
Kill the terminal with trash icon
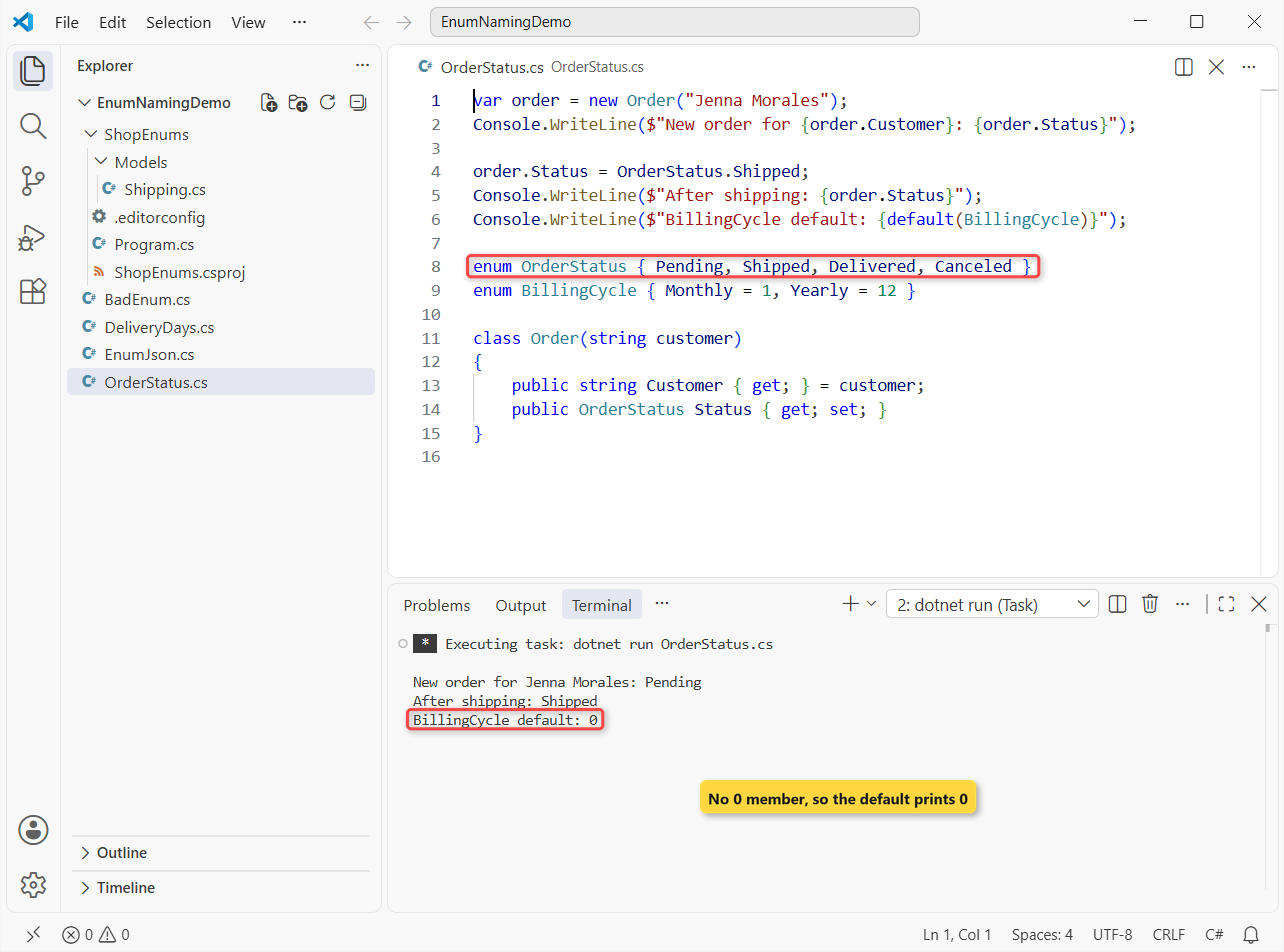click(1151, 604)
